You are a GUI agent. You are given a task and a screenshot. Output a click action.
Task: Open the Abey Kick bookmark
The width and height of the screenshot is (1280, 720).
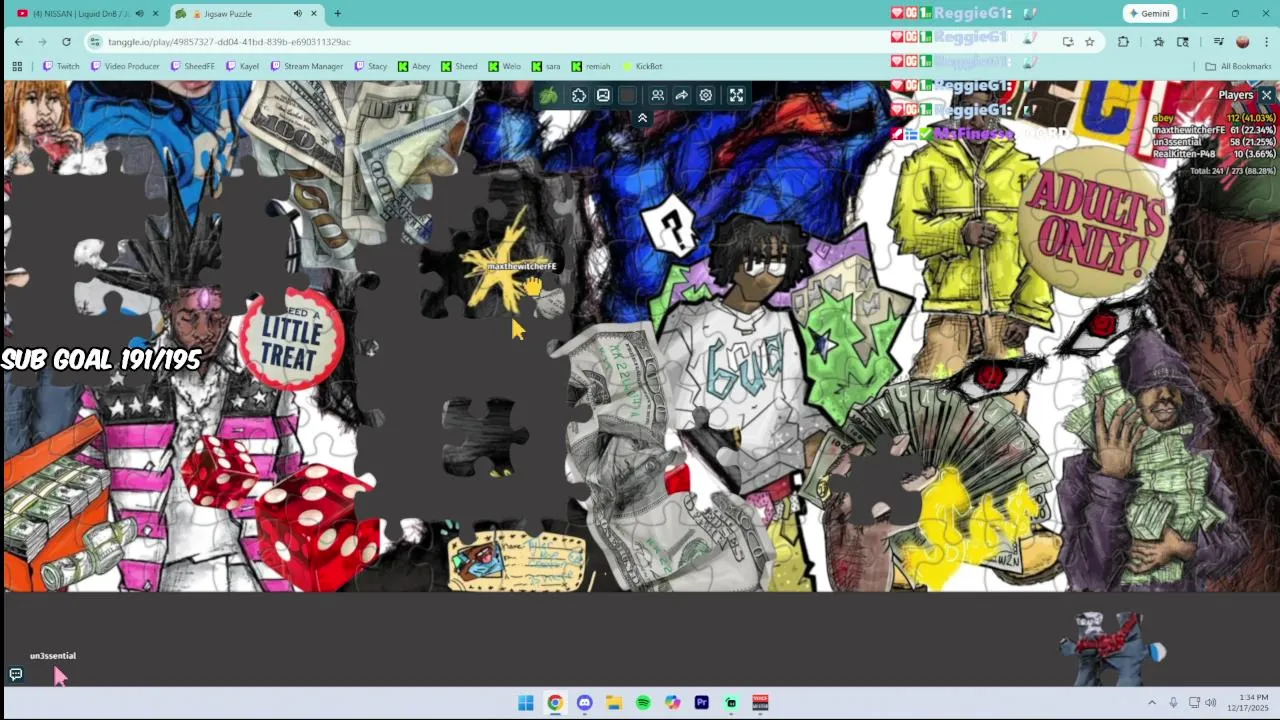(414, 66)
